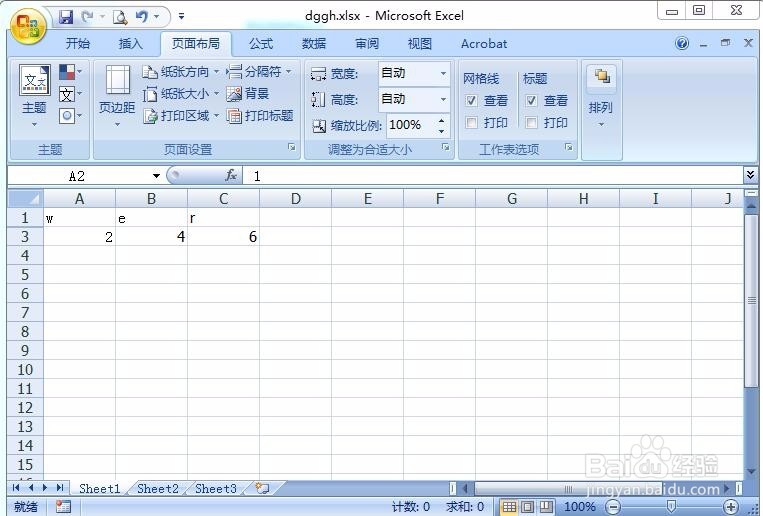Screen dimensions: 763x516
Task: Open the Office button menu
Action: (28, 25)
